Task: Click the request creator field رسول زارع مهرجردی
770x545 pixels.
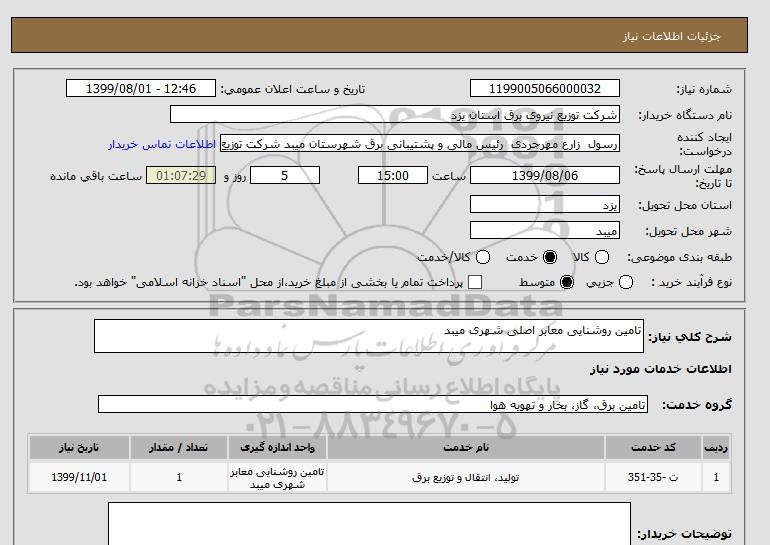Action: [x=420, y=143]
